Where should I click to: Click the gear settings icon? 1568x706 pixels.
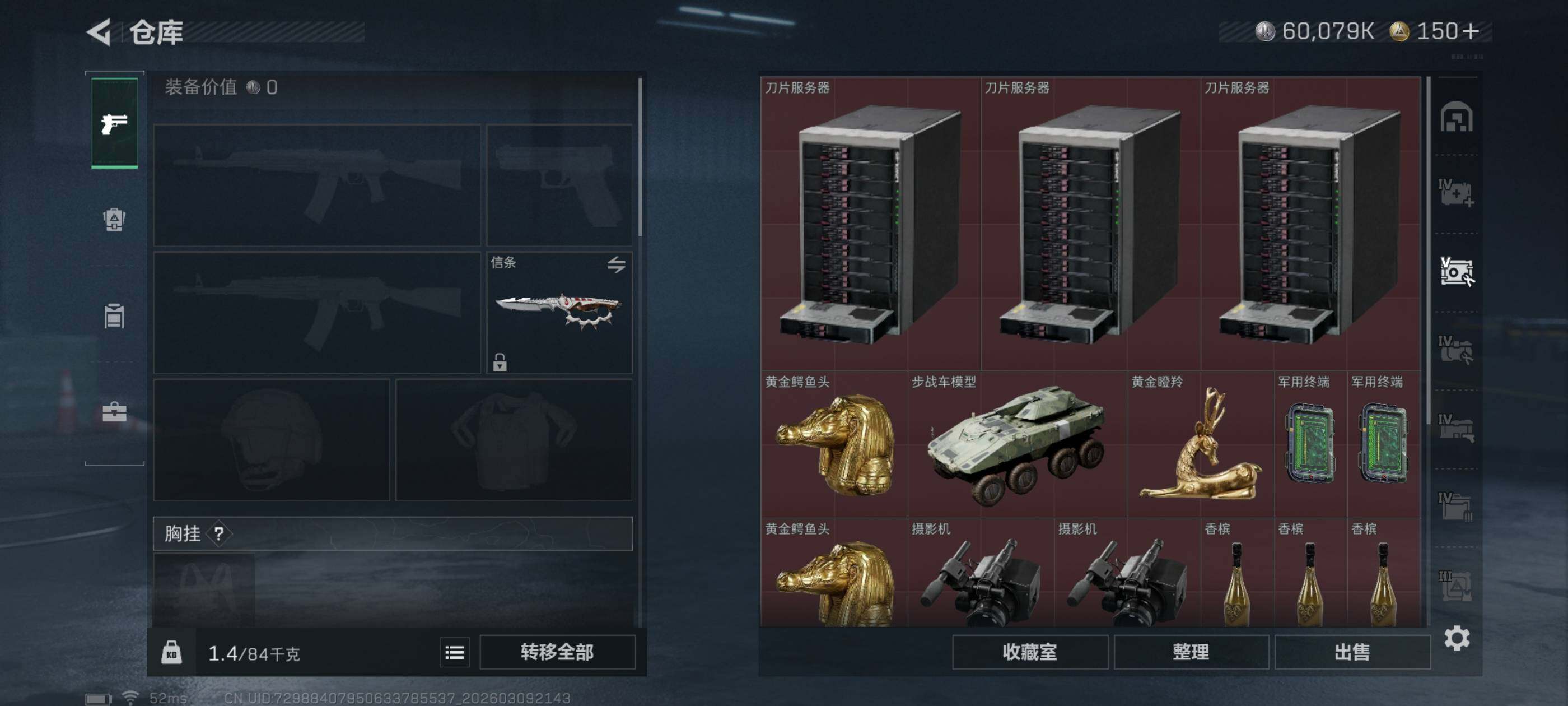pyautogui.click(x=1457, y=638)
